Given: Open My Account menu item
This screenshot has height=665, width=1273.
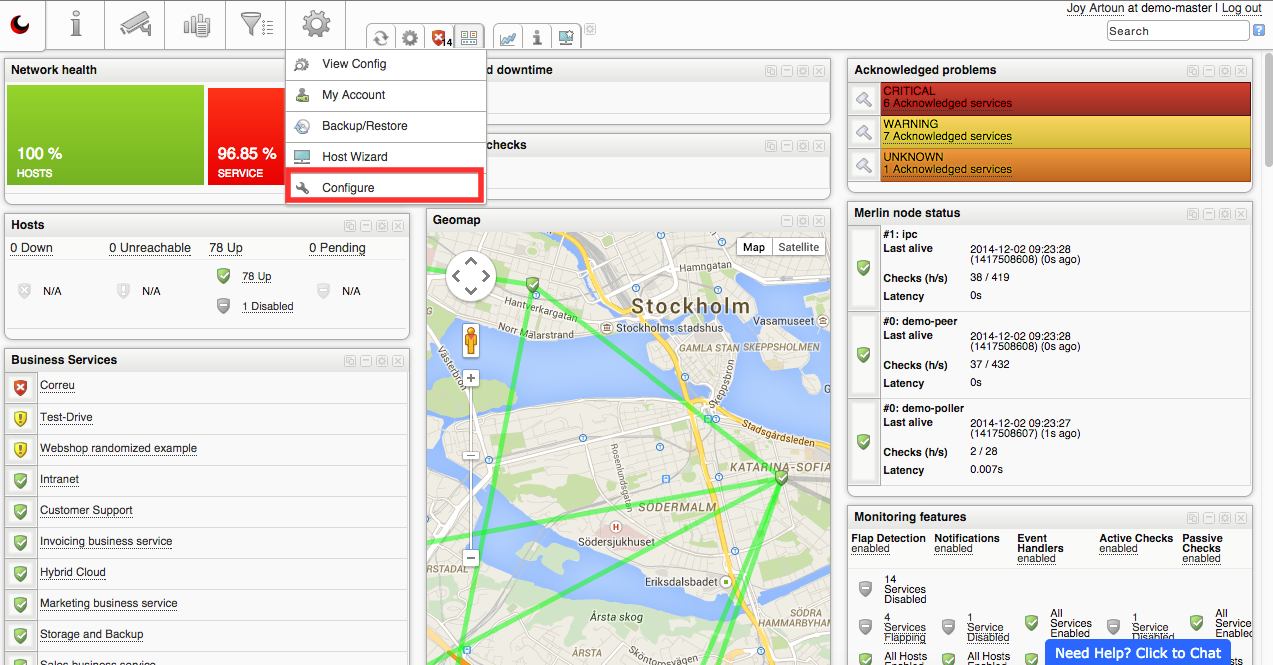Looking at the screenshot, I should coord(385,95).
